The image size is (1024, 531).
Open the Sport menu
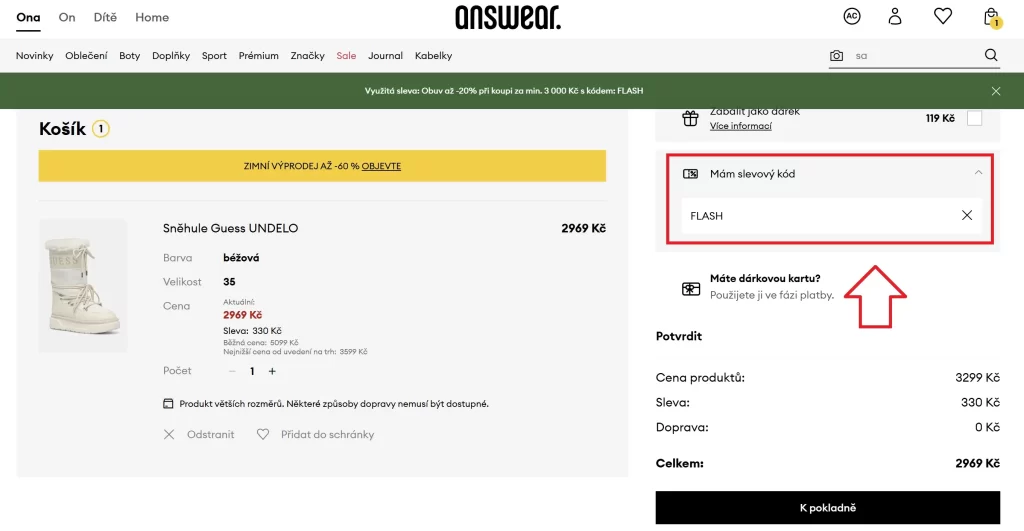tap(214, 56)
